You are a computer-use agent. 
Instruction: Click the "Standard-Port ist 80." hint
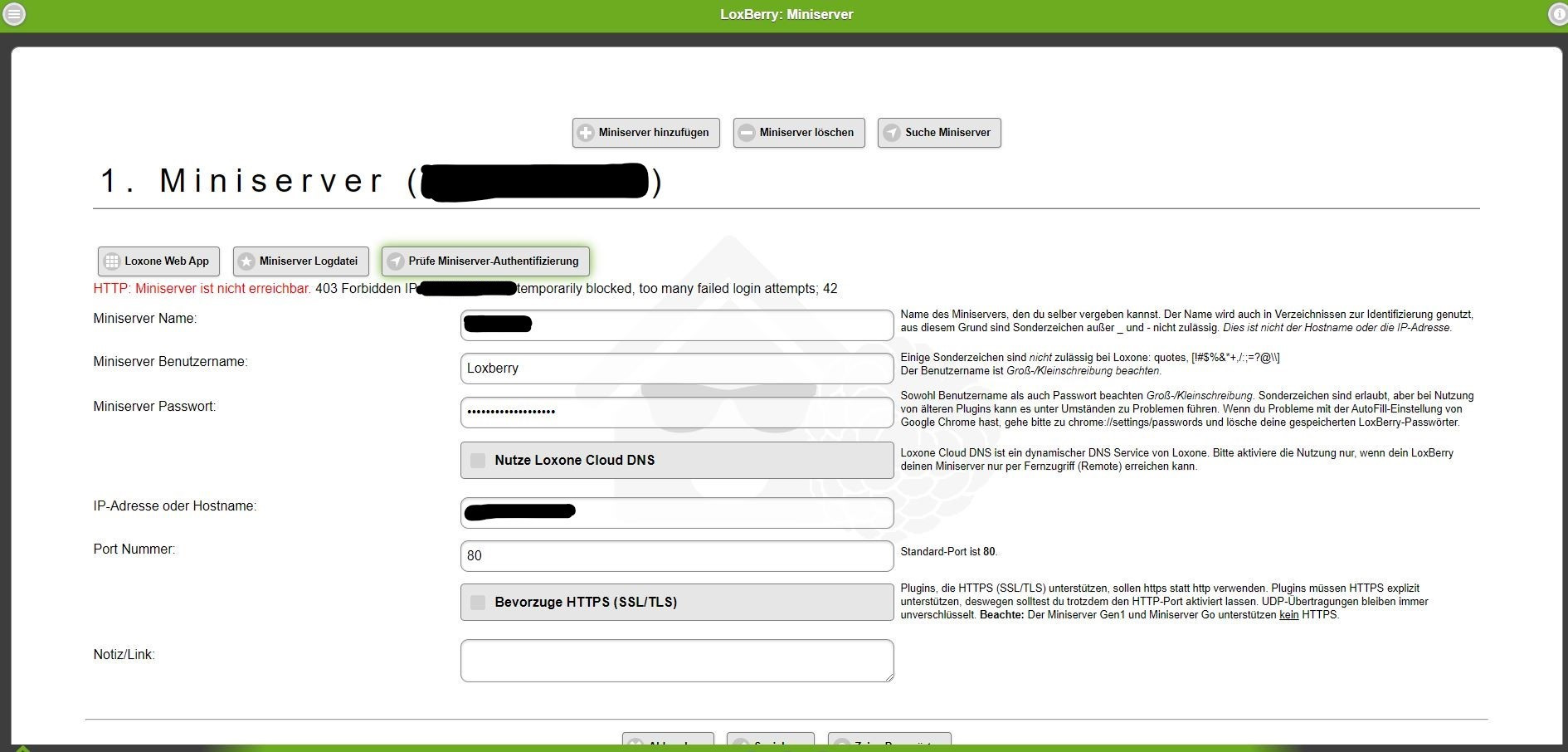[x=949, y=552]
